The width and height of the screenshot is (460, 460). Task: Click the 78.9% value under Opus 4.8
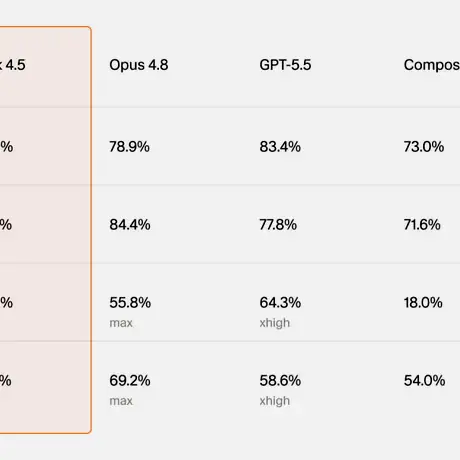(130, 147)
